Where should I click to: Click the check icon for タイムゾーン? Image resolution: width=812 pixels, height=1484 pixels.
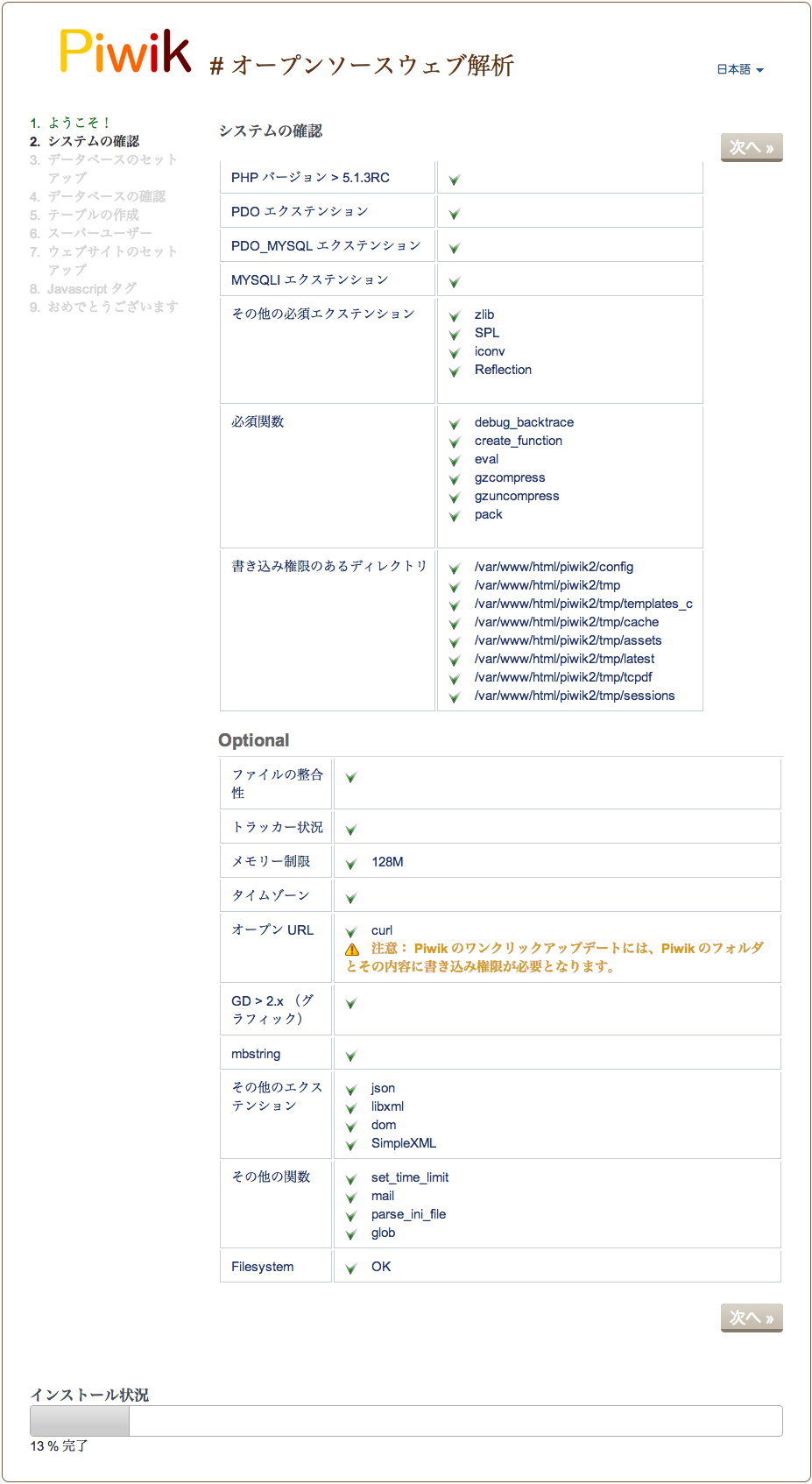pos(351,898)
